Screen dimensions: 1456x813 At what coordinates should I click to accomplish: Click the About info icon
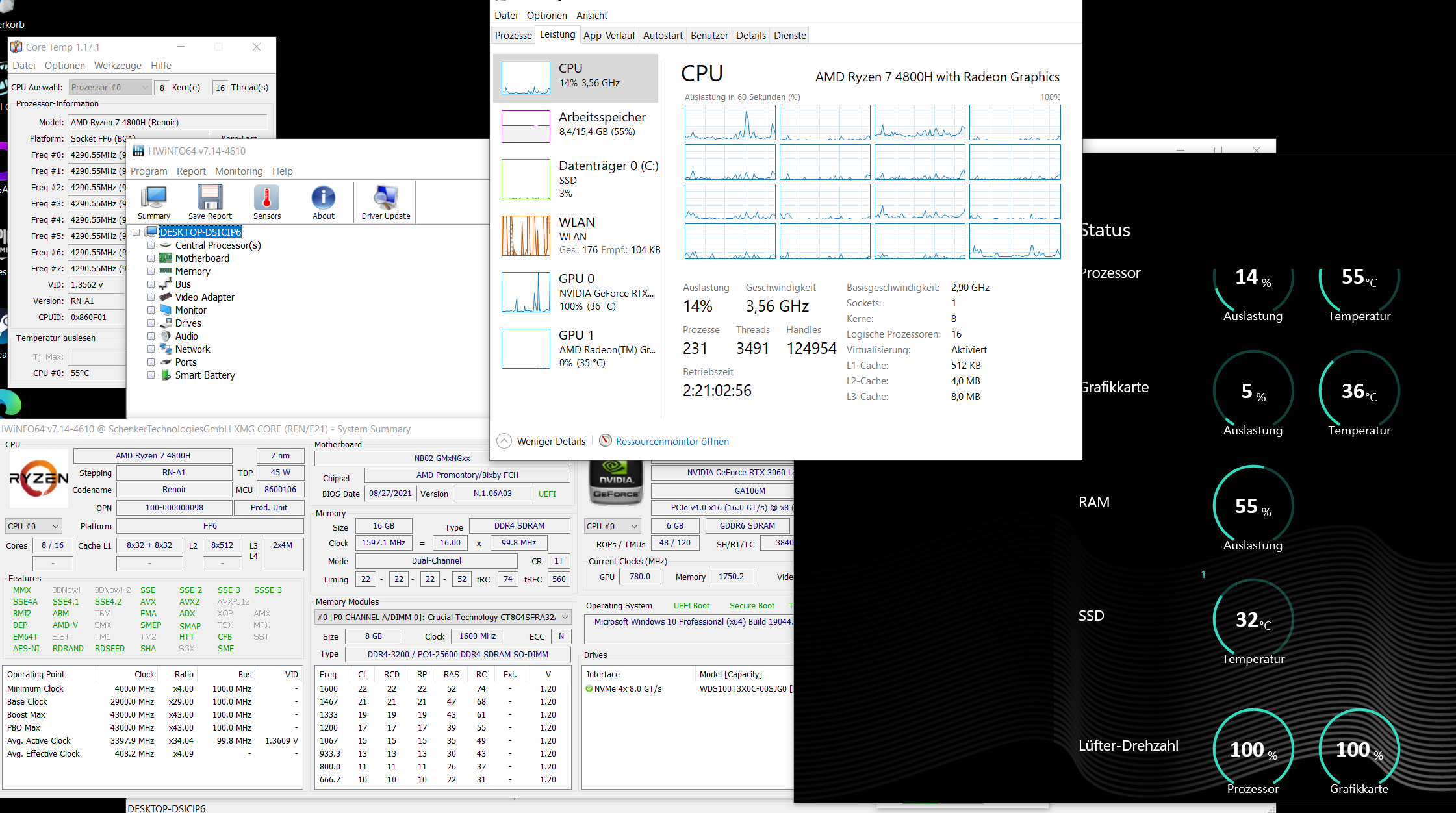pyautogui.click(x=323, y=198)
